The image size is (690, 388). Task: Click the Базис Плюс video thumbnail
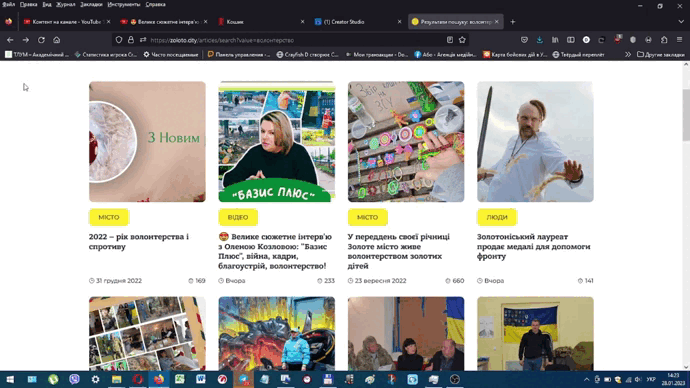276,142
